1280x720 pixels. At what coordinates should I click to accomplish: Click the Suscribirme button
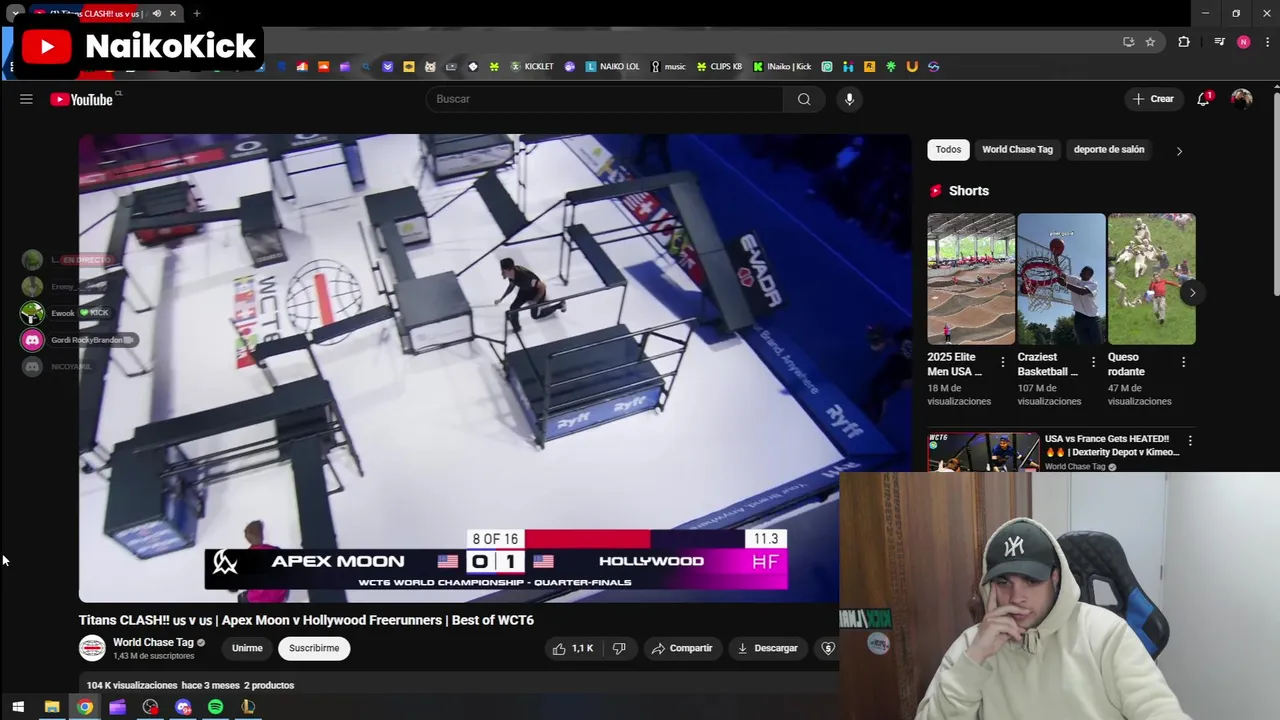tap(314, 648)
